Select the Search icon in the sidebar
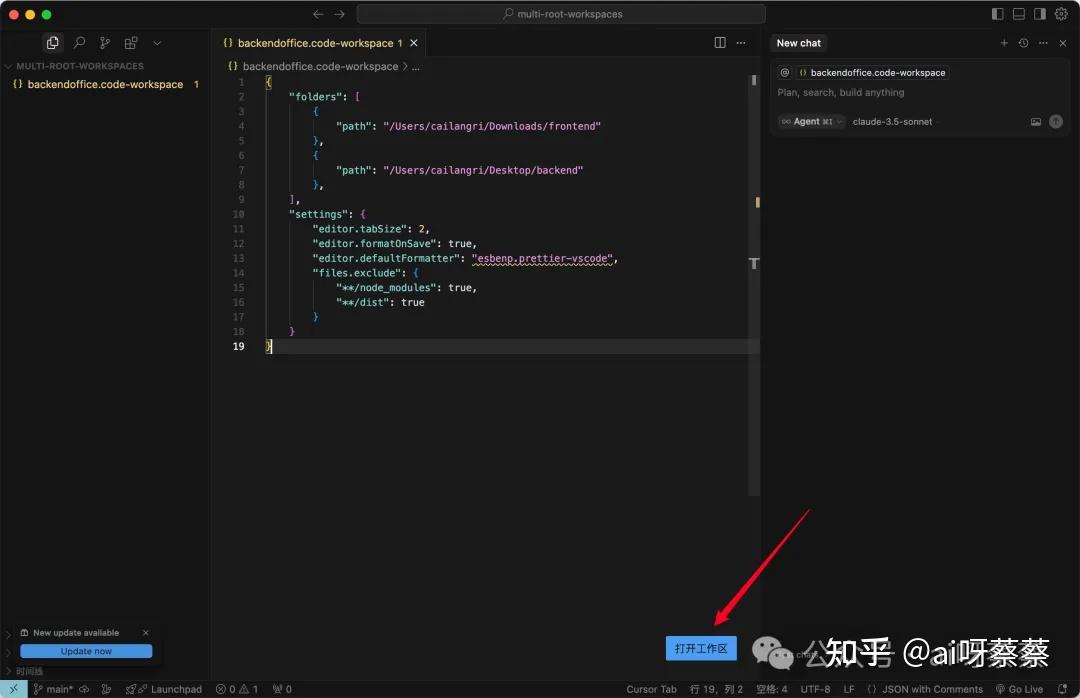1080x698 pixels. [78, 43]
